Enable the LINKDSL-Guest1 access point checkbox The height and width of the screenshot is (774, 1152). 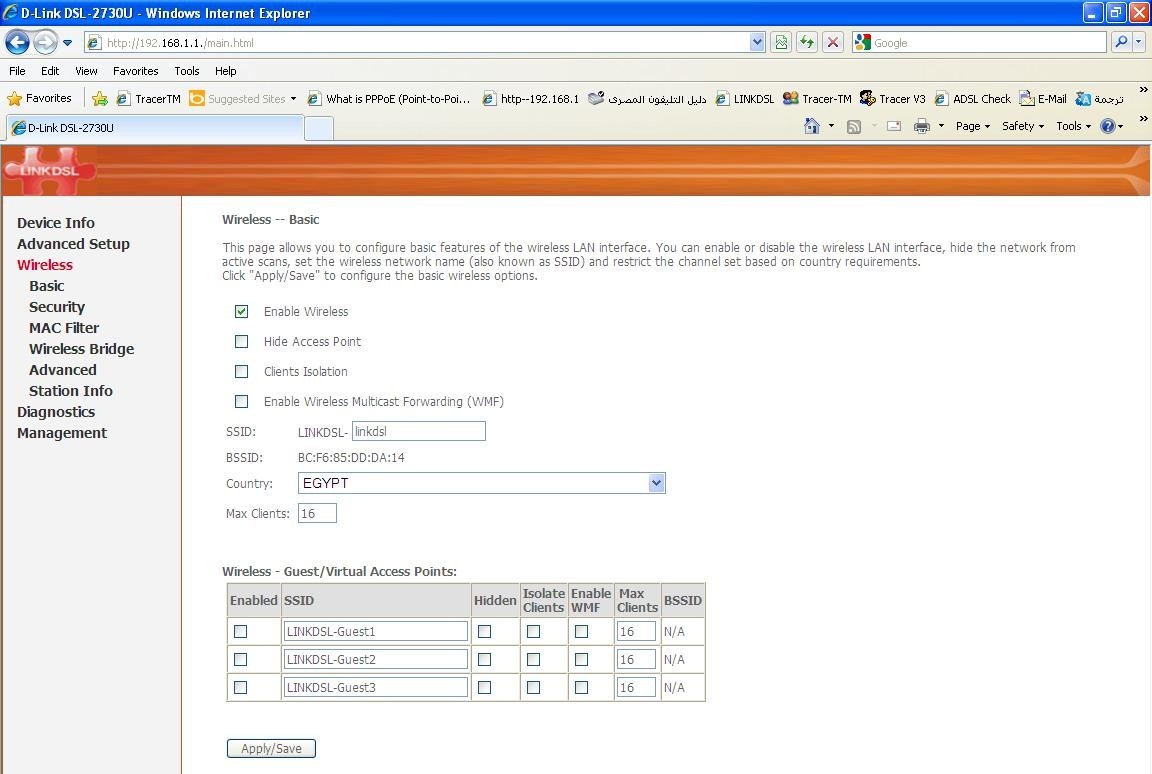coord(240,632)
